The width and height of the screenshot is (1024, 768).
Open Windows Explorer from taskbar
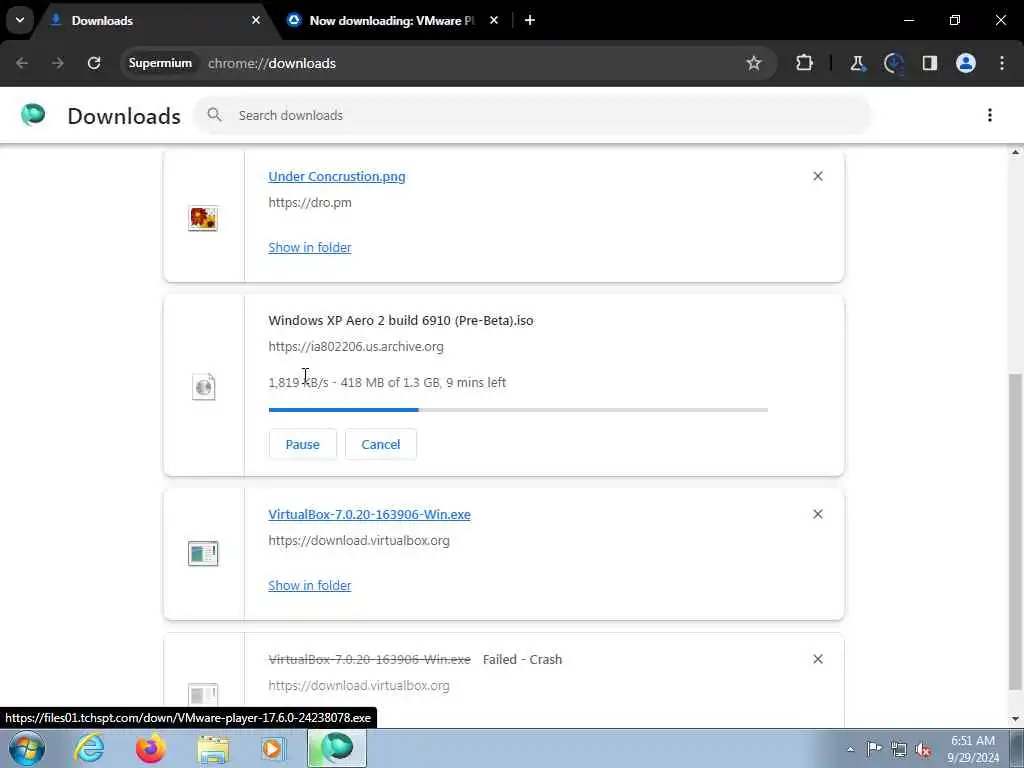(x=213, y=749)
